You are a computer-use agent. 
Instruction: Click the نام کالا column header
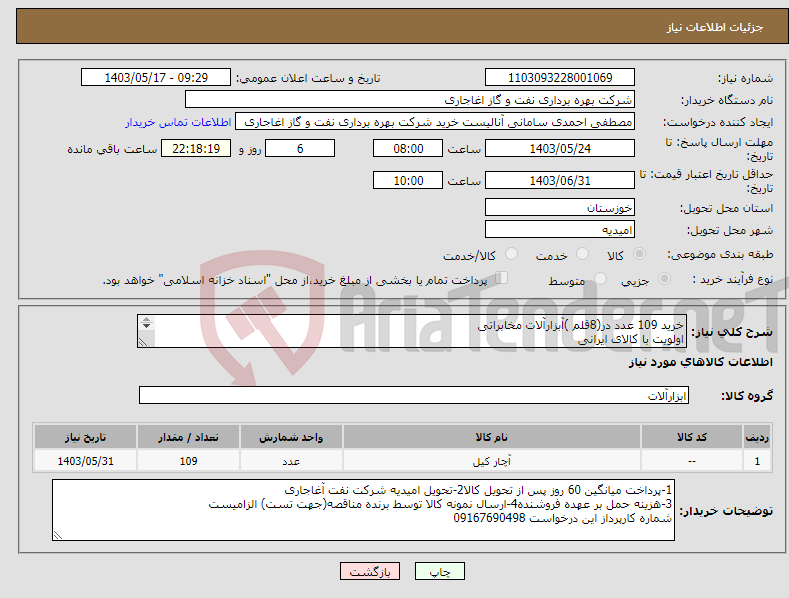click(x=492, y=437)
